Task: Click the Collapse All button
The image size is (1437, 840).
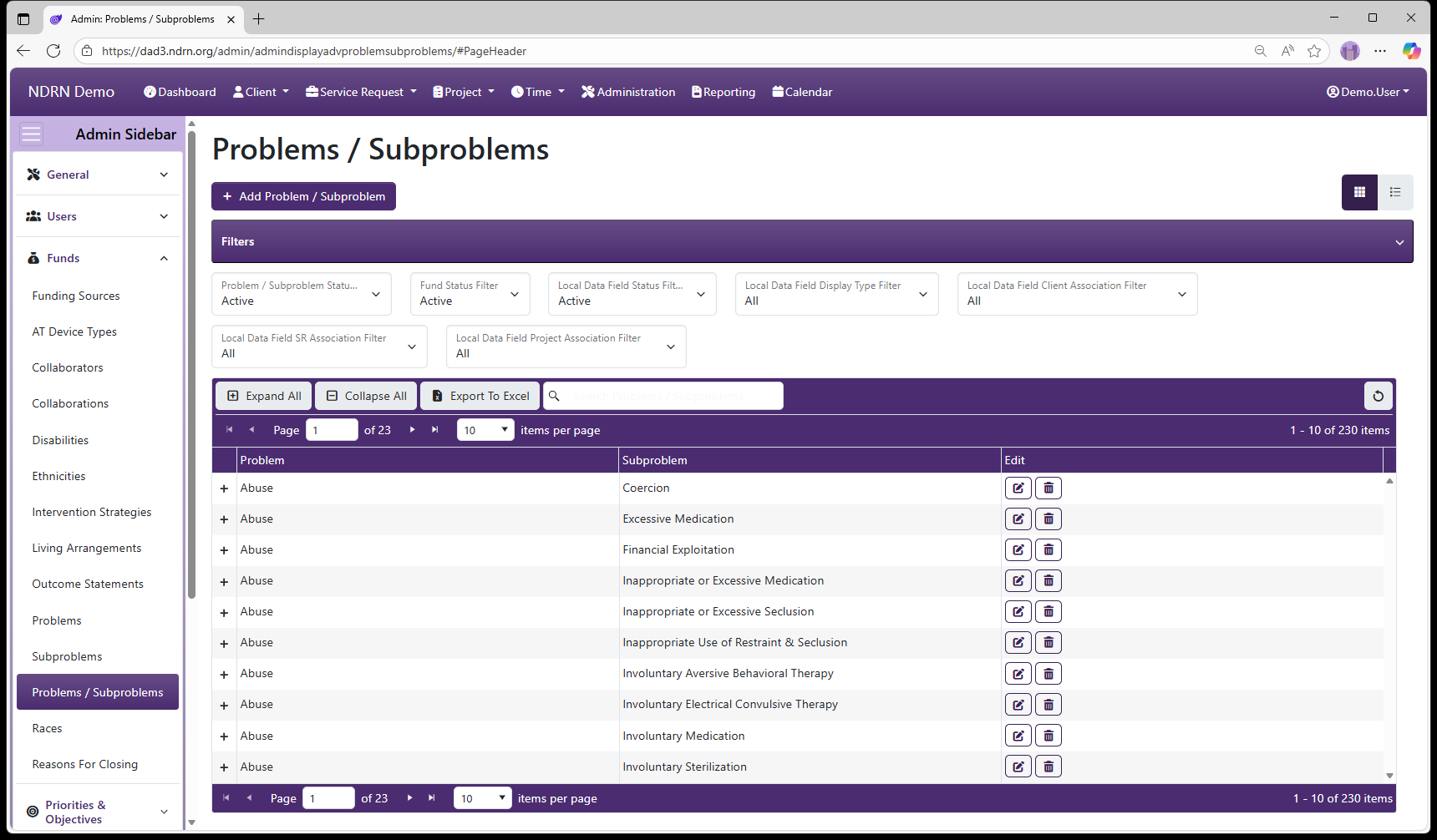Action: [367, 396]
